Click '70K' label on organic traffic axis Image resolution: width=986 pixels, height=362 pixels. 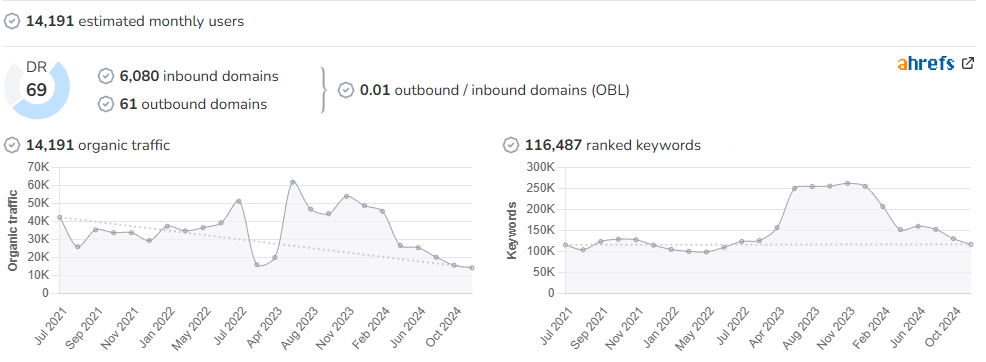click(37, 167)
